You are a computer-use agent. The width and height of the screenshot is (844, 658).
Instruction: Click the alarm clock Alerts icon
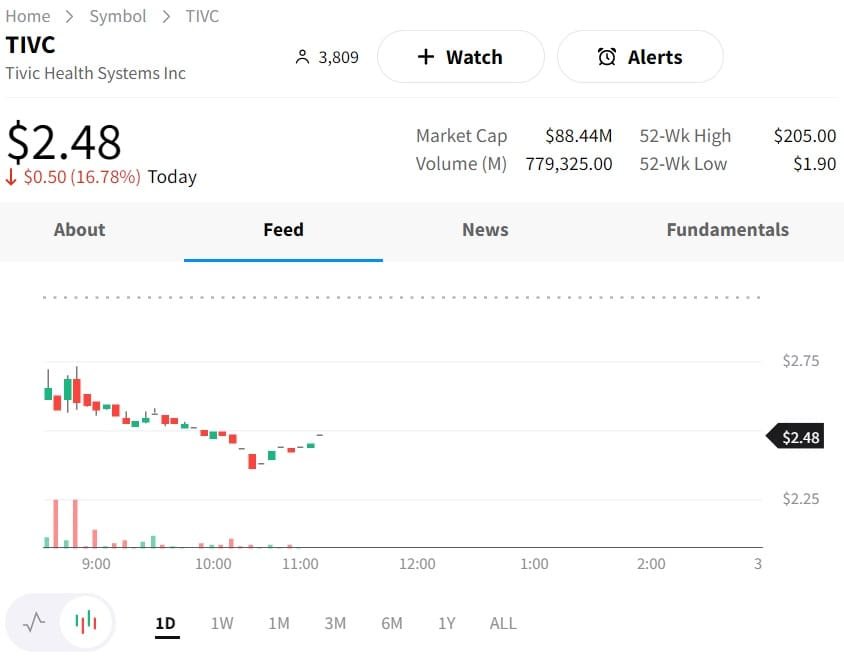[x=607, y=57]
